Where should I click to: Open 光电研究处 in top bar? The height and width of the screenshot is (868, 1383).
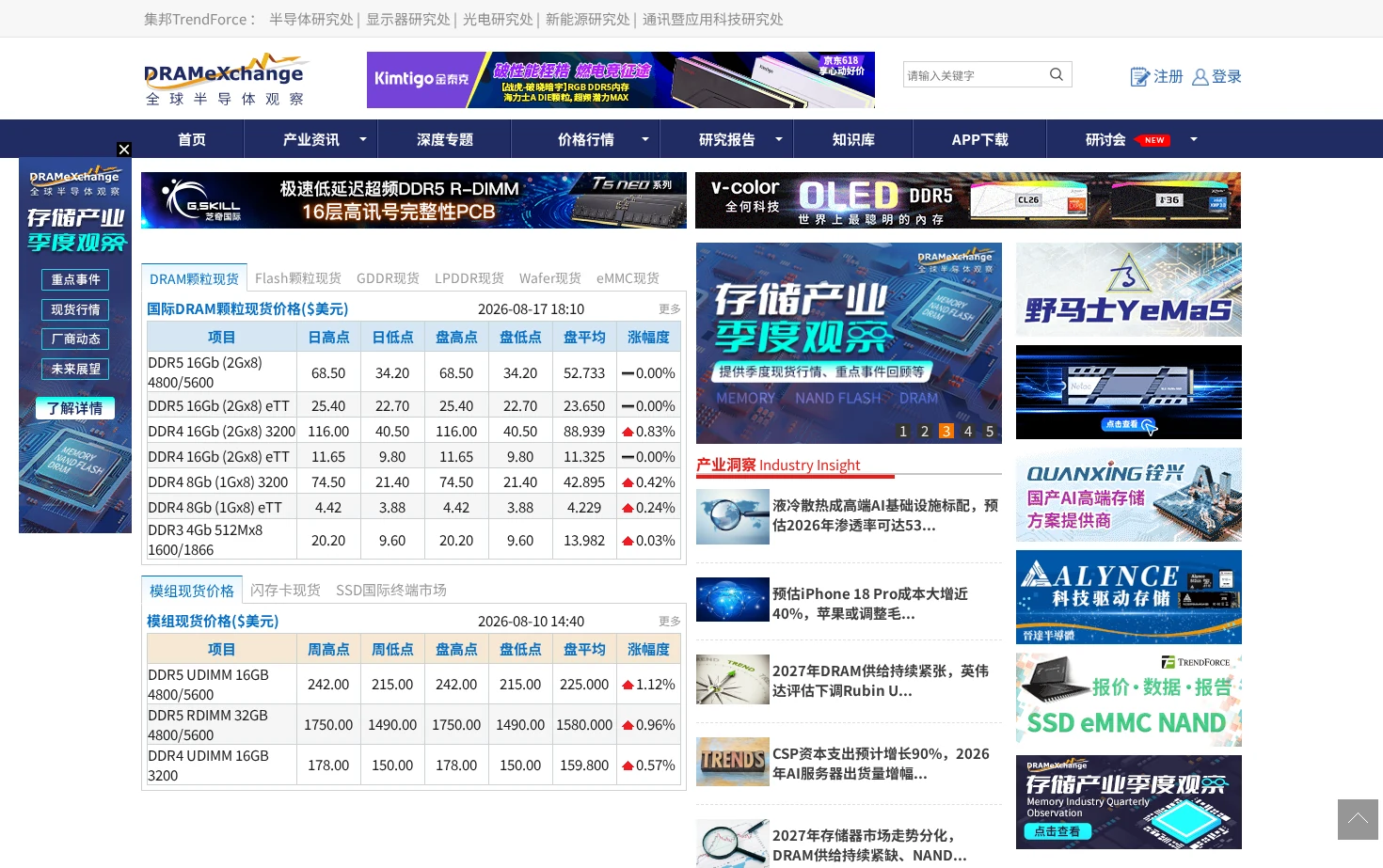[498, 19]
